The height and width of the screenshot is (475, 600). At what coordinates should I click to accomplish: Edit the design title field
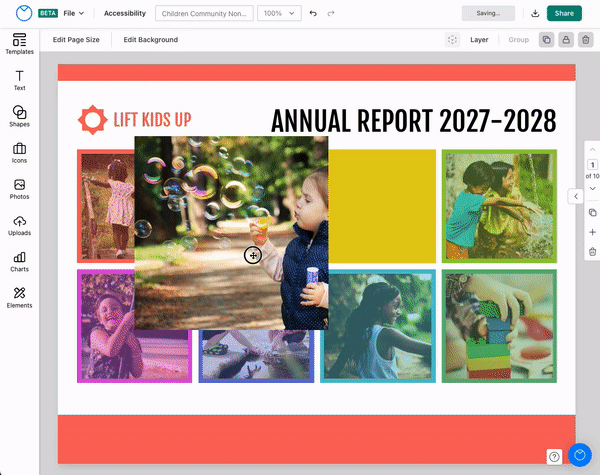click(x=204, y=13)
